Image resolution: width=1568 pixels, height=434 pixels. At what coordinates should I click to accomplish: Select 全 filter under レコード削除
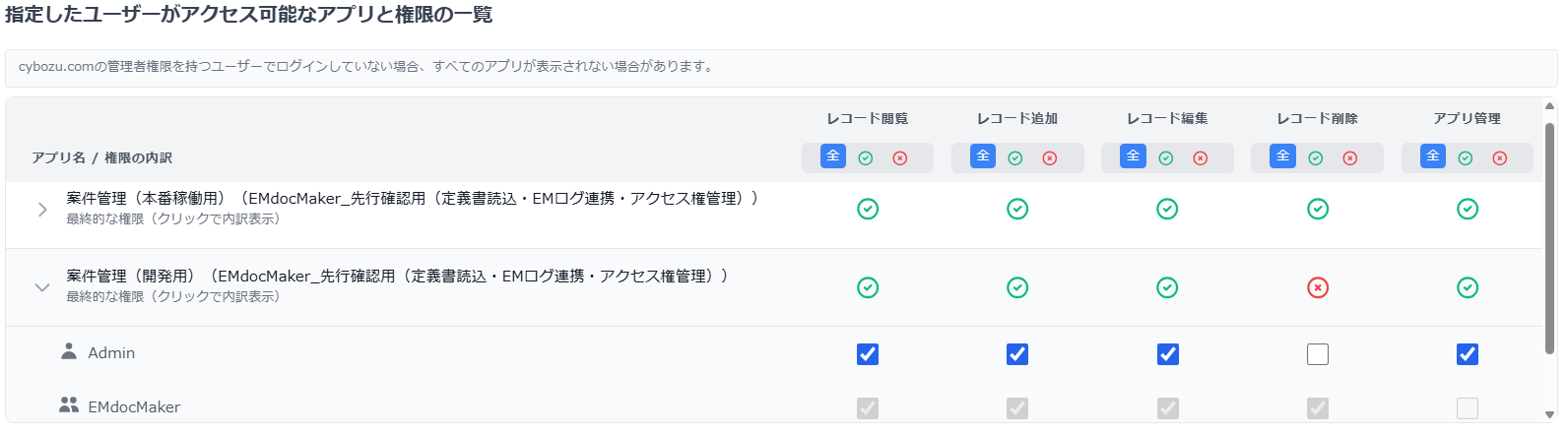click(x=1283, y=156)
